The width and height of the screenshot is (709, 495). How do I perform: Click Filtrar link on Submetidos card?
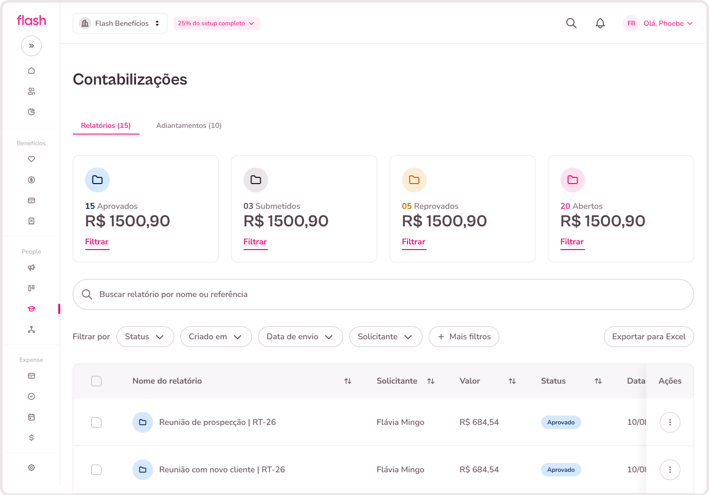click(x=255, y=242)
